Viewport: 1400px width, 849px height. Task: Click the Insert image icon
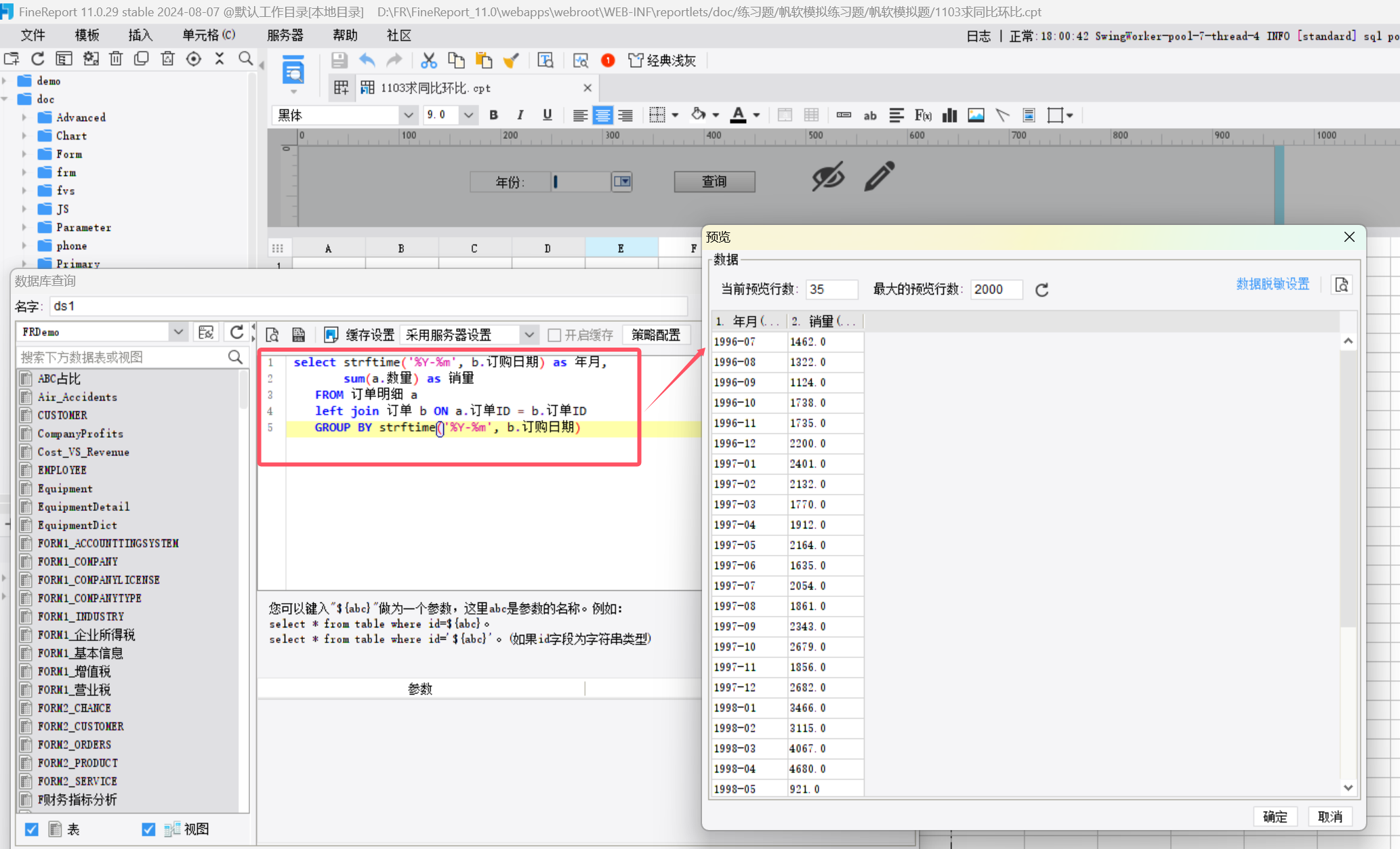(x=976, y=115)
